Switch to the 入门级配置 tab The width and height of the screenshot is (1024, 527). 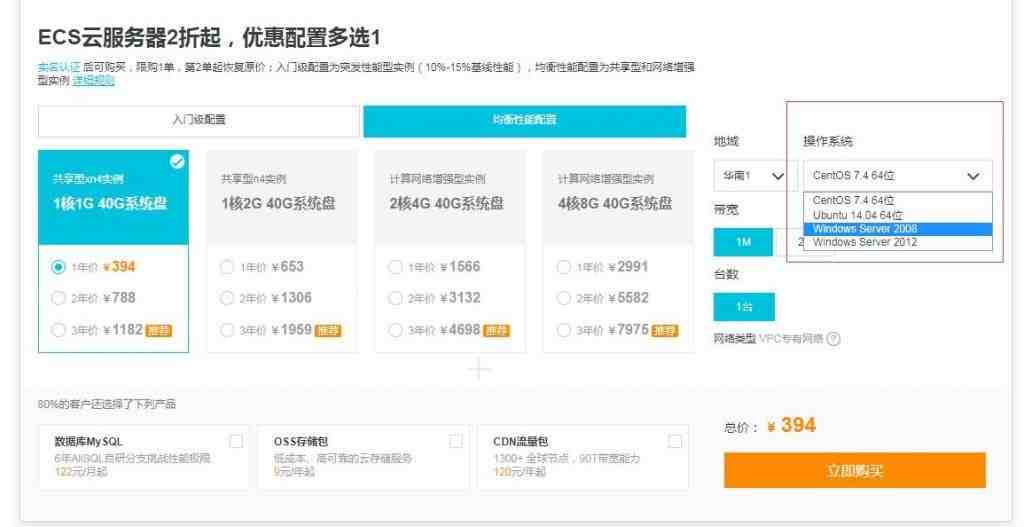(199, 121)
